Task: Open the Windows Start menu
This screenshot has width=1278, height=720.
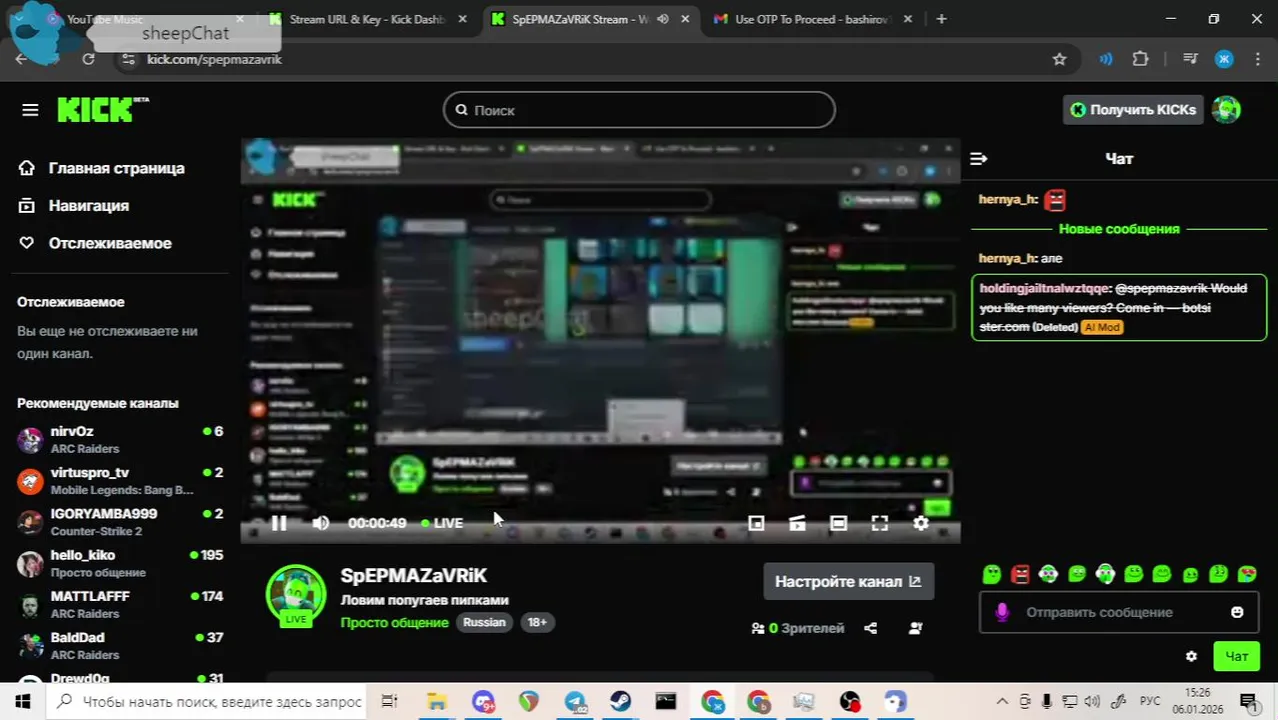Action: tap(22, 702)
